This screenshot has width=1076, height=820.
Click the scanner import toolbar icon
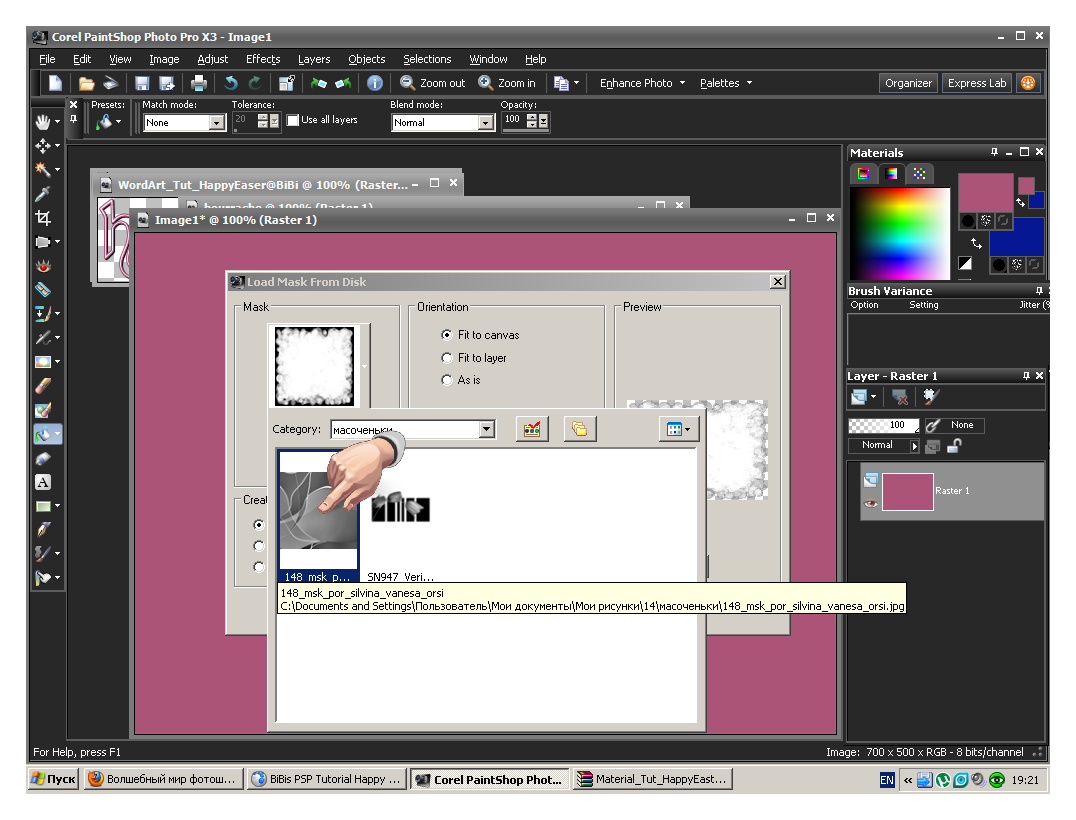click(x=110, y=83)
